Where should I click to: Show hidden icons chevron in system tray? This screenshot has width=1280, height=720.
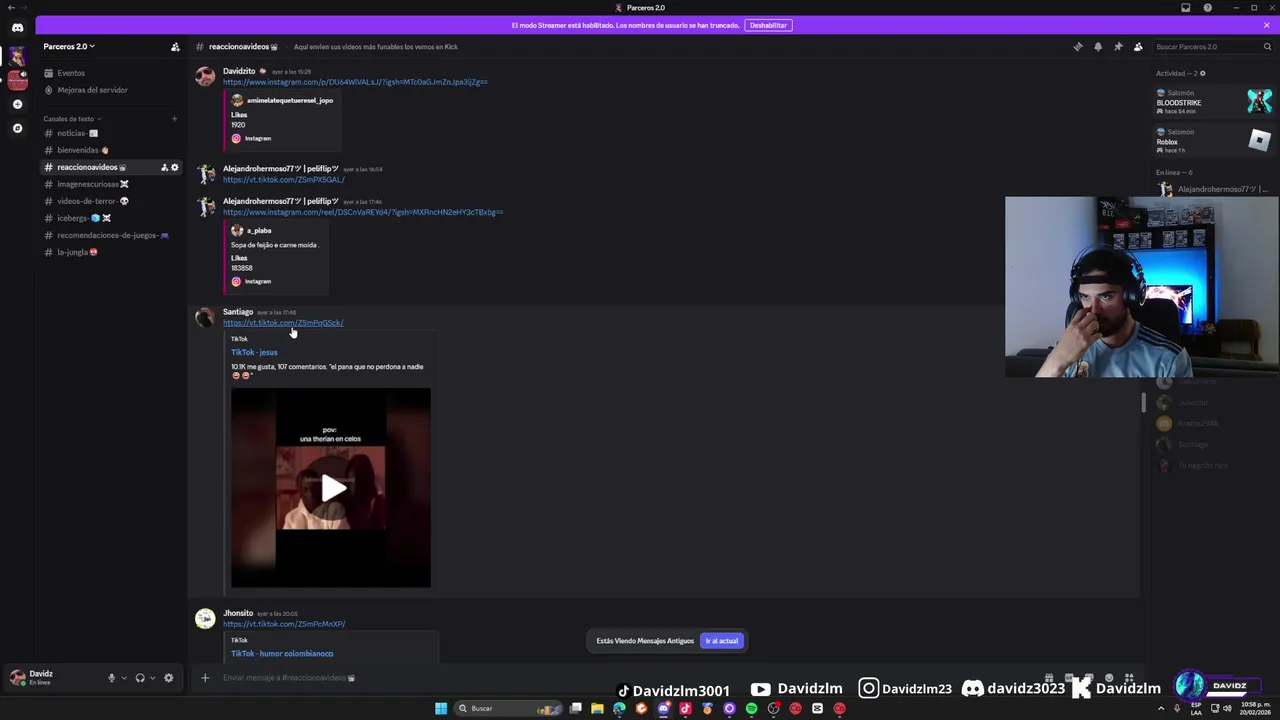tap(1161, 708)
